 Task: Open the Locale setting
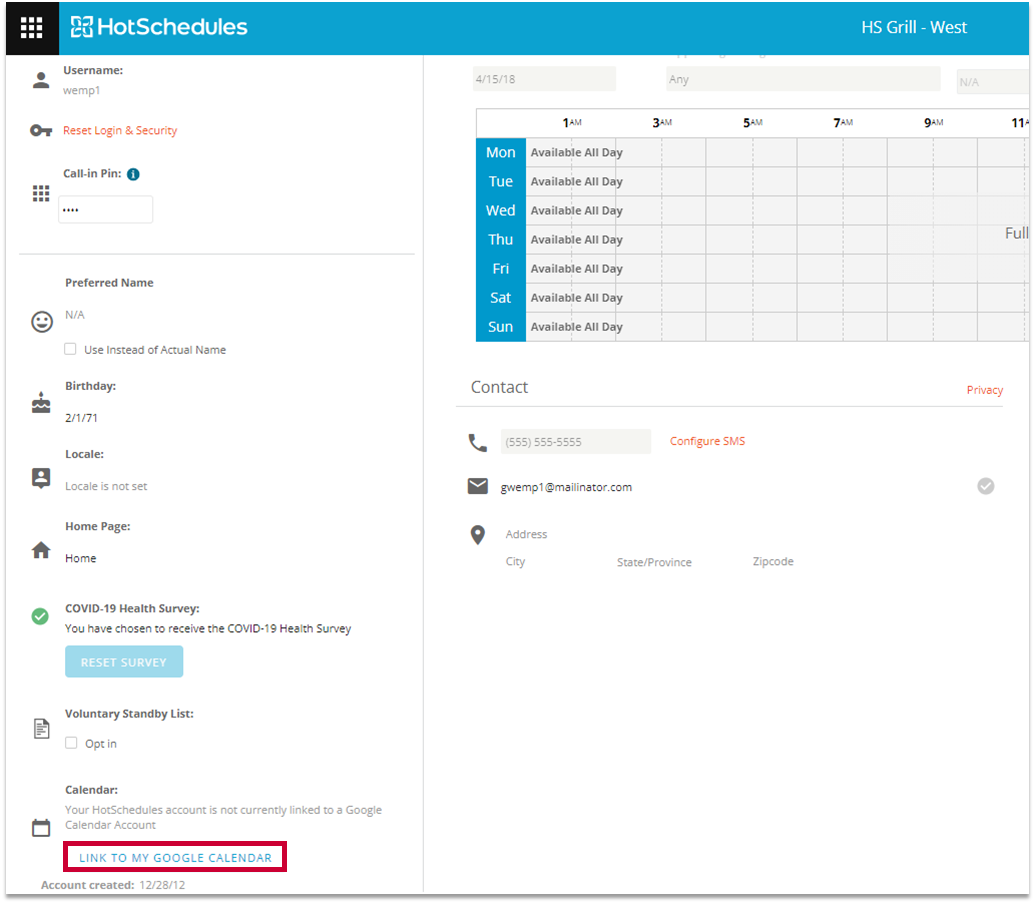[106, 486]
